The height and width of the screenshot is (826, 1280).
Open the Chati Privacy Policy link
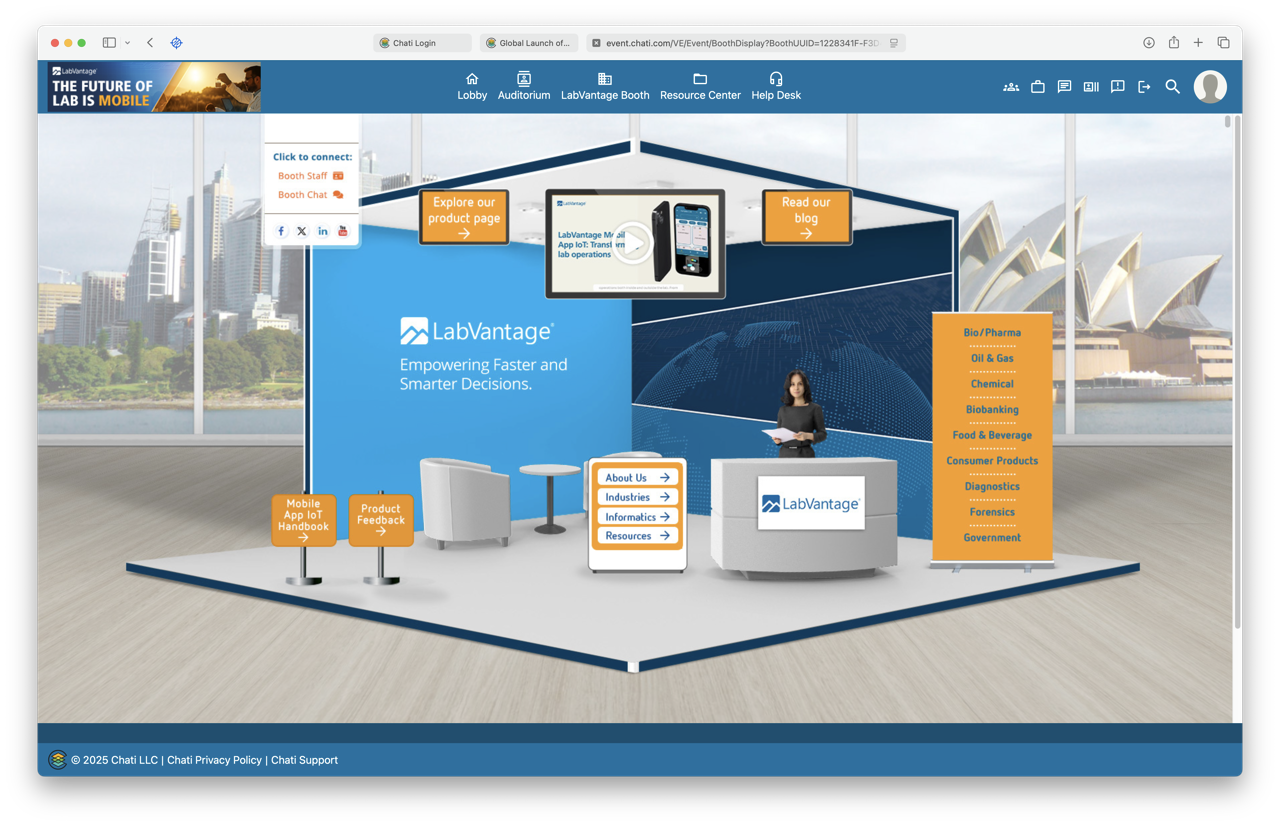pos(214,760)
